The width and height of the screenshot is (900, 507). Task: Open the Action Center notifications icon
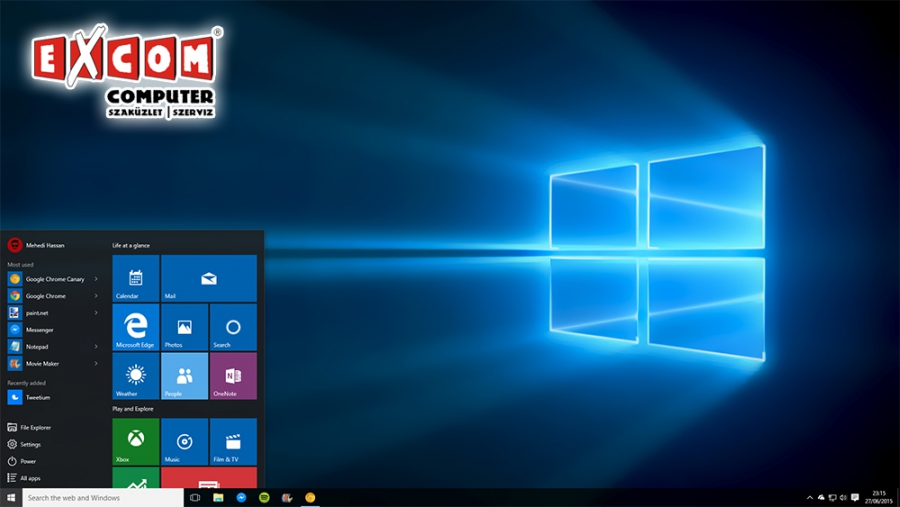[x=855, y=498]
